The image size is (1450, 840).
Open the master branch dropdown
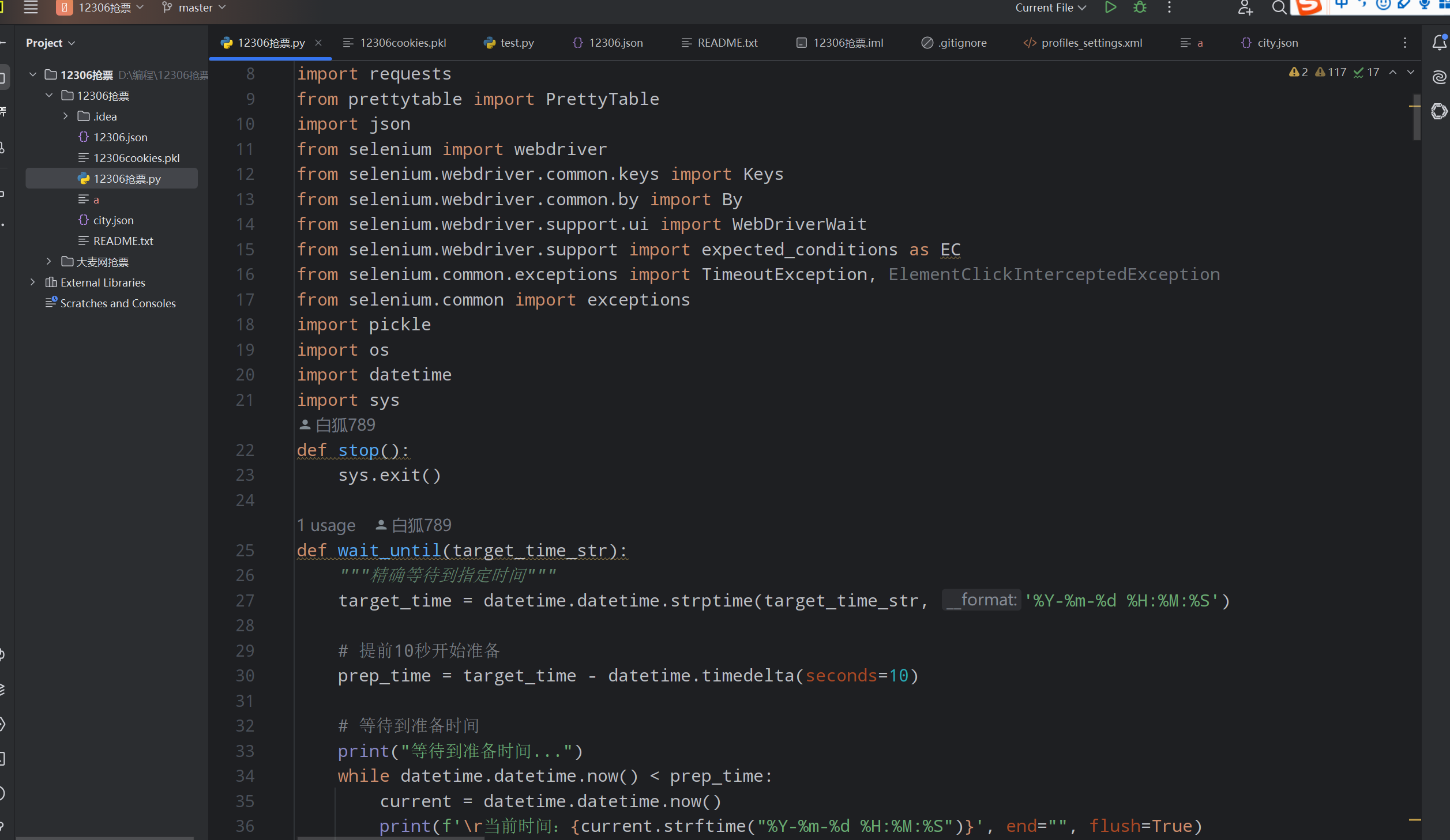(x=194, y=7)
